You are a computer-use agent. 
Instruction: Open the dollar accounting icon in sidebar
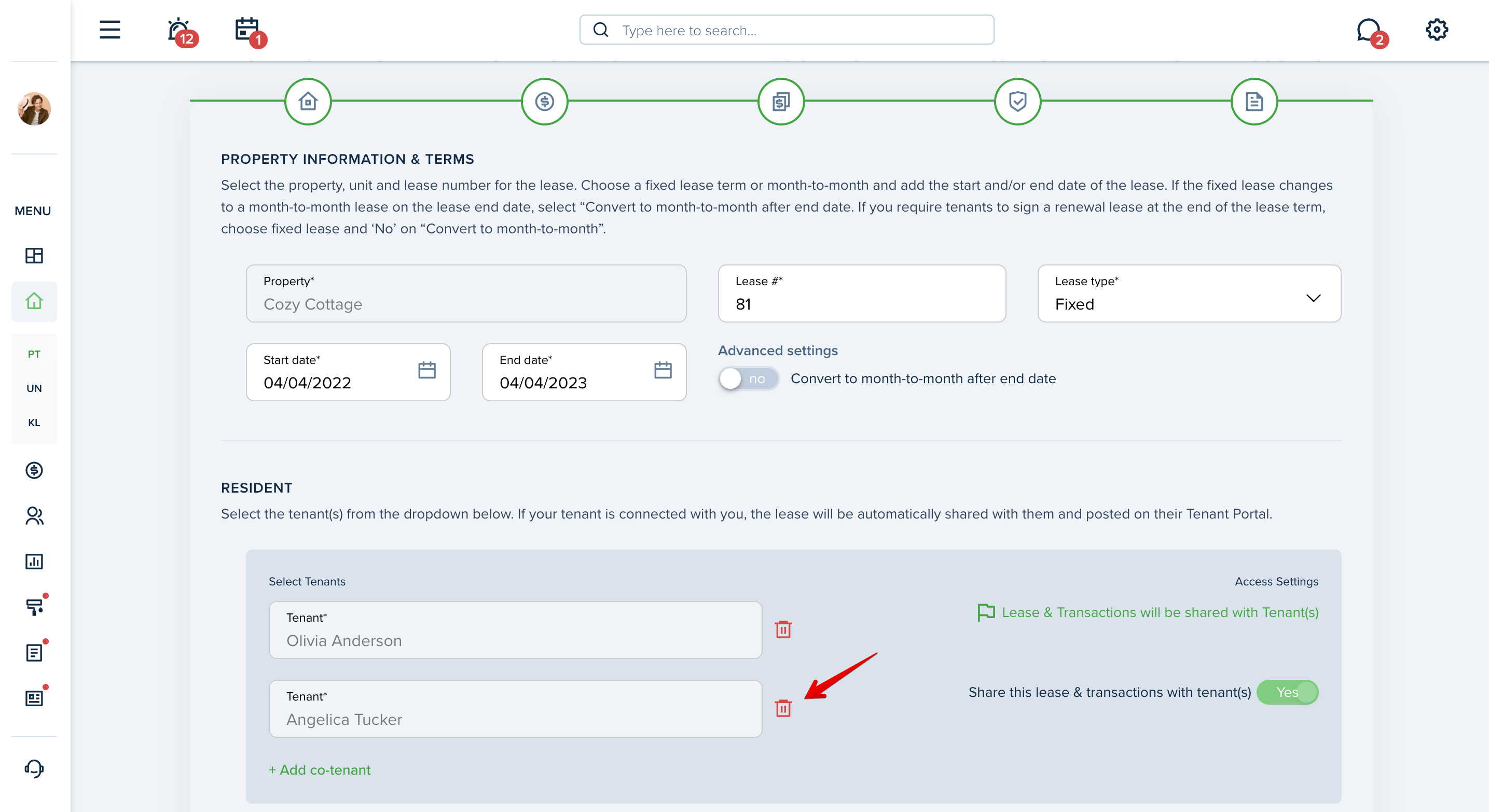point(34,470)
